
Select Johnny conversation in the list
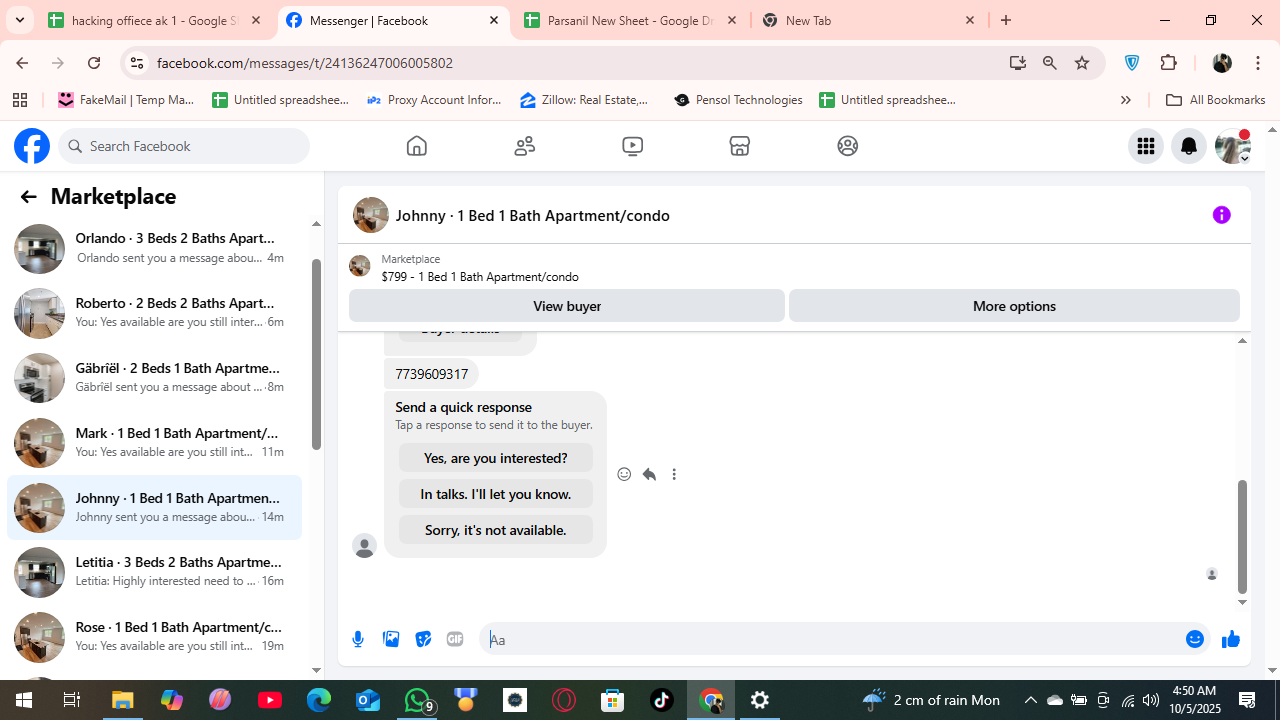coord(154,508)
